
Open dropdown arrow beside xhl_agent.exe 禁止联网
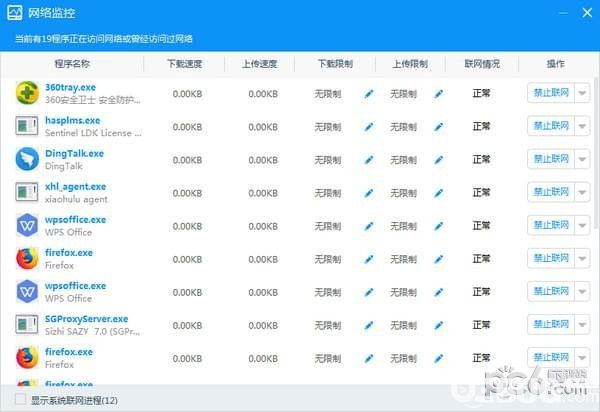tap(582, 192)
